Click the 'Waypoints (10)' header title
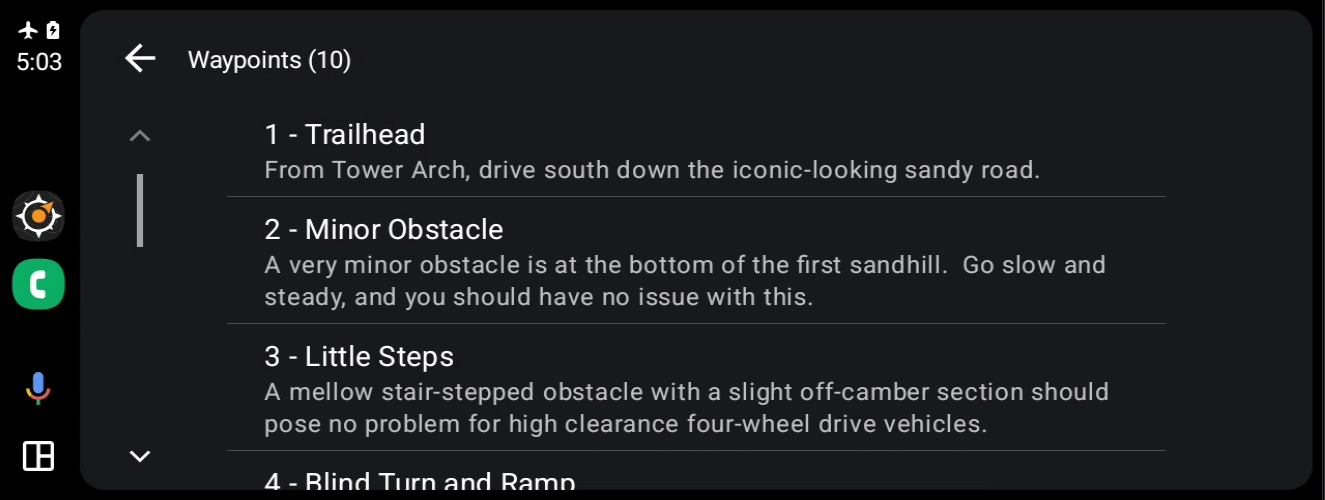The height and width of the screenshot is (500, 1325). (x=269, y=60)
